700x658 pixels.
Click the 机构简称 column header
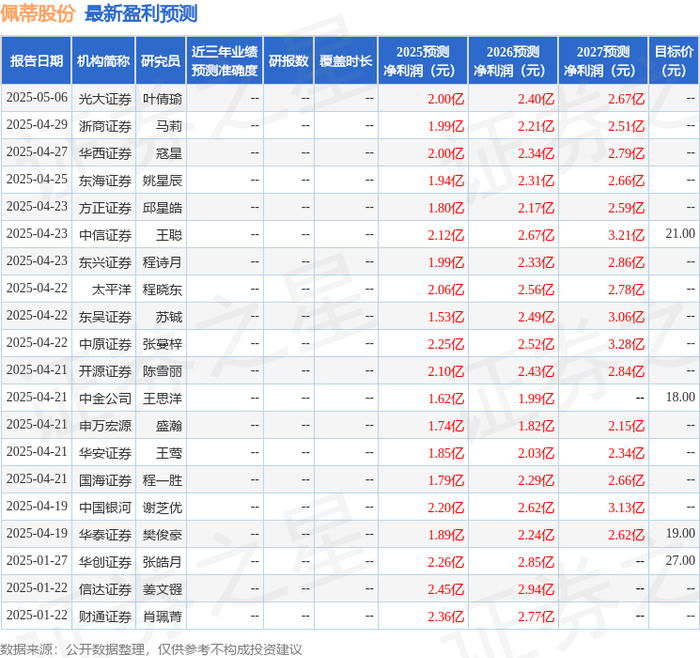(x=103, y=61)
